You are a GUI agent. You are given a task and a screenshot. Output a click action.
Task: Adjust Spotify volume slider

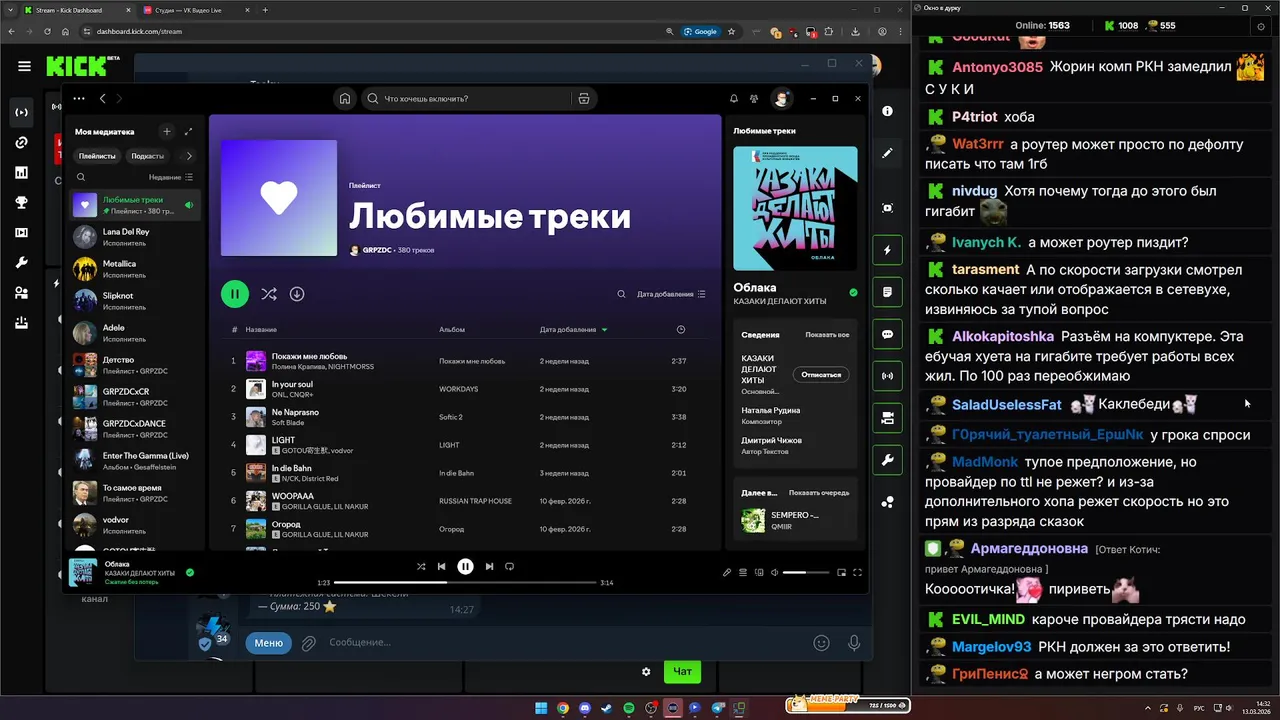click(806, 572)
